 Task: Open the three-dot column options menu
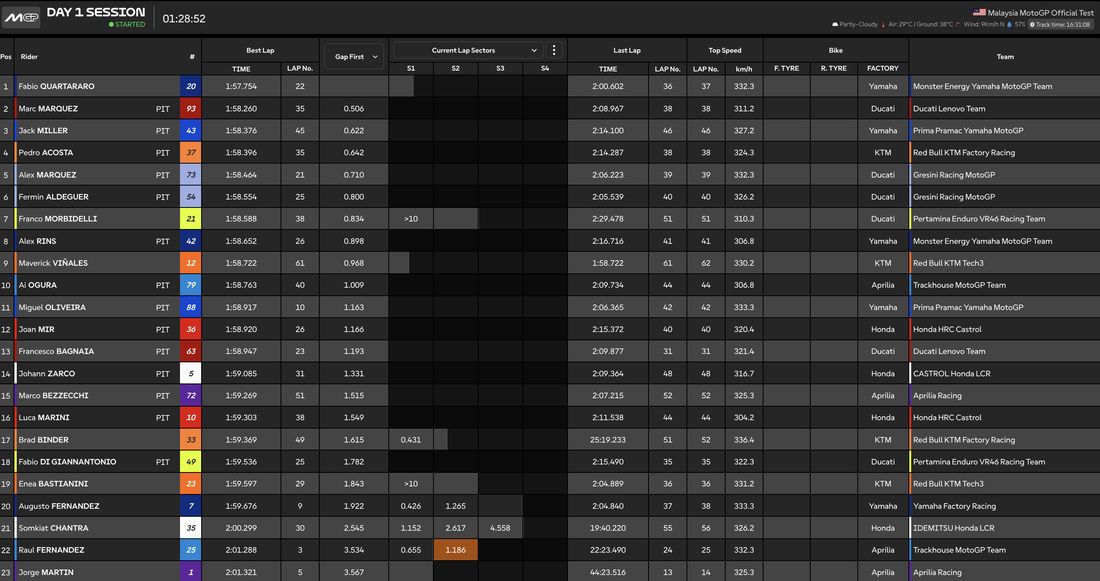(554, 50)
